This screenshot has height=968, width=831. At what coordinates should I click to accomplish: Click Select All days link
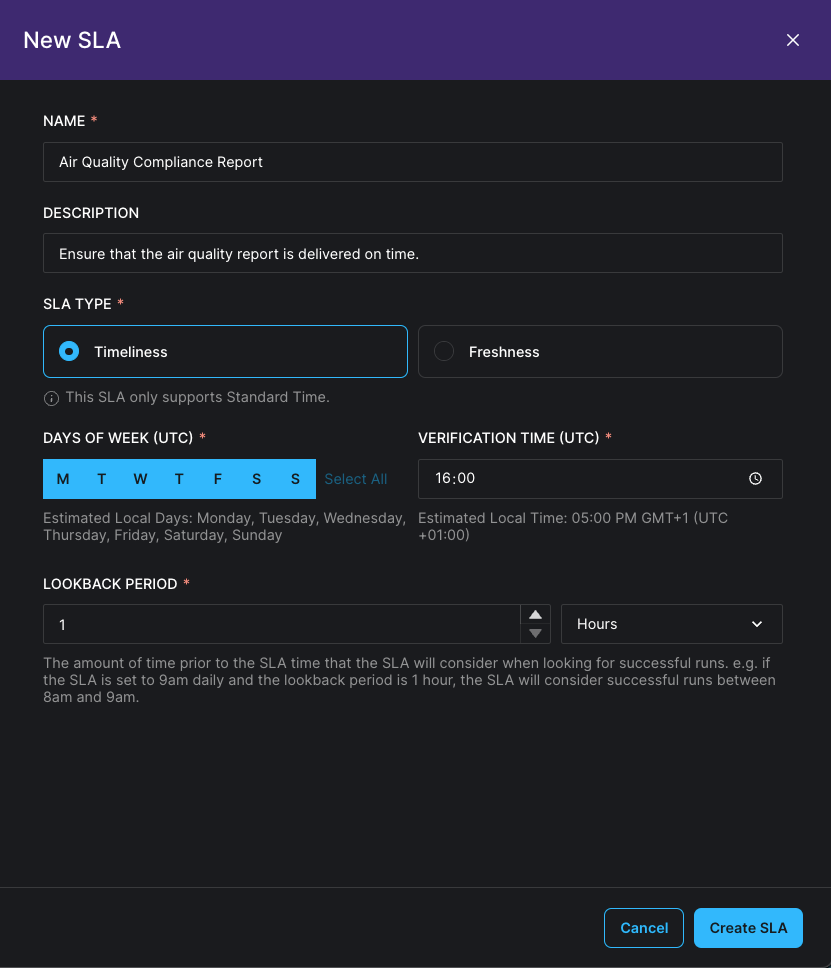point(355,479)
